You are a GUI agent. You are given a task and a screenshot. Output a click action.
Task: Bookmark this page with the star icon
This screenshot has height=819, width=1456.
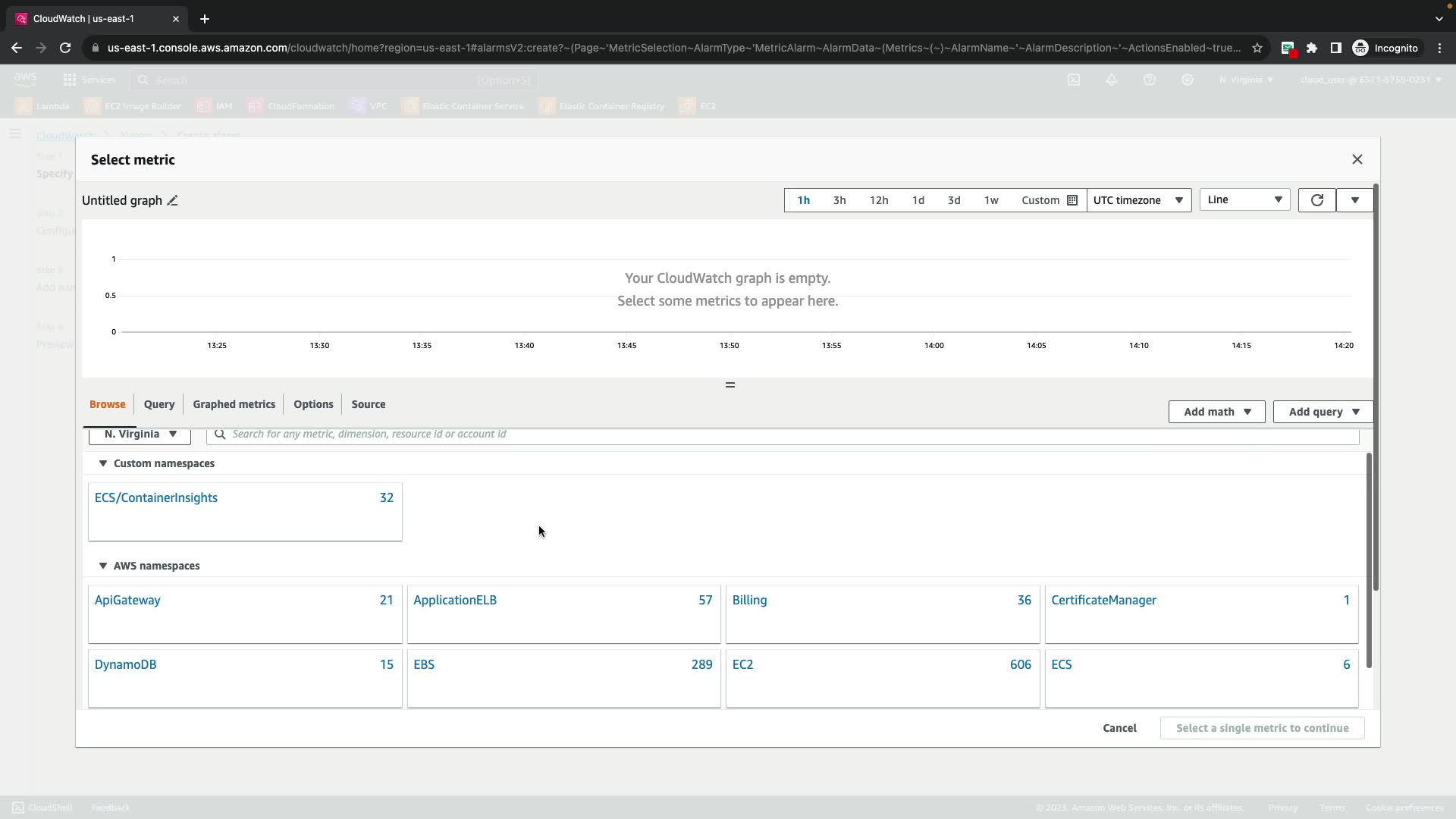[1257, 48]
